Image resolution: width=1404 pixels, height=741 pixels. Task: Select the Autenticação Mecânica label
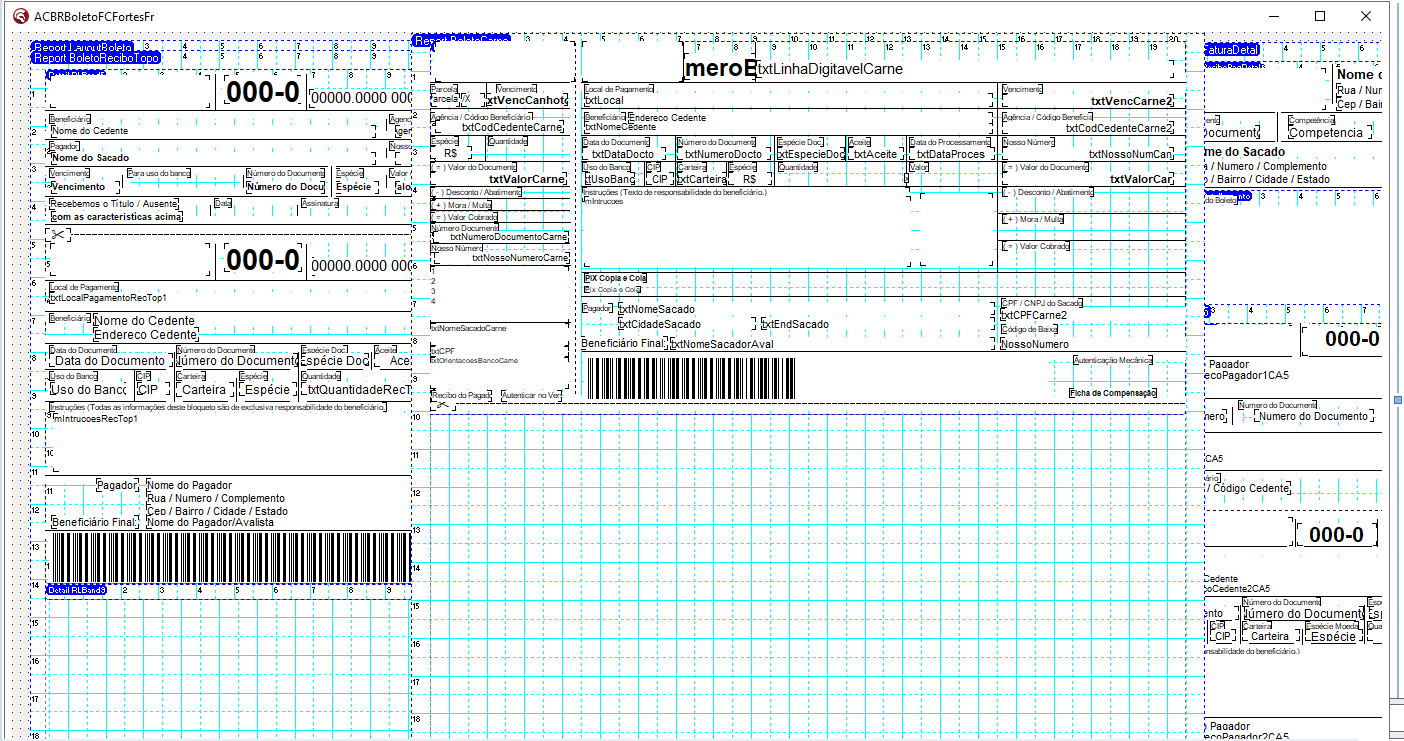click(x=1113, y=360)
